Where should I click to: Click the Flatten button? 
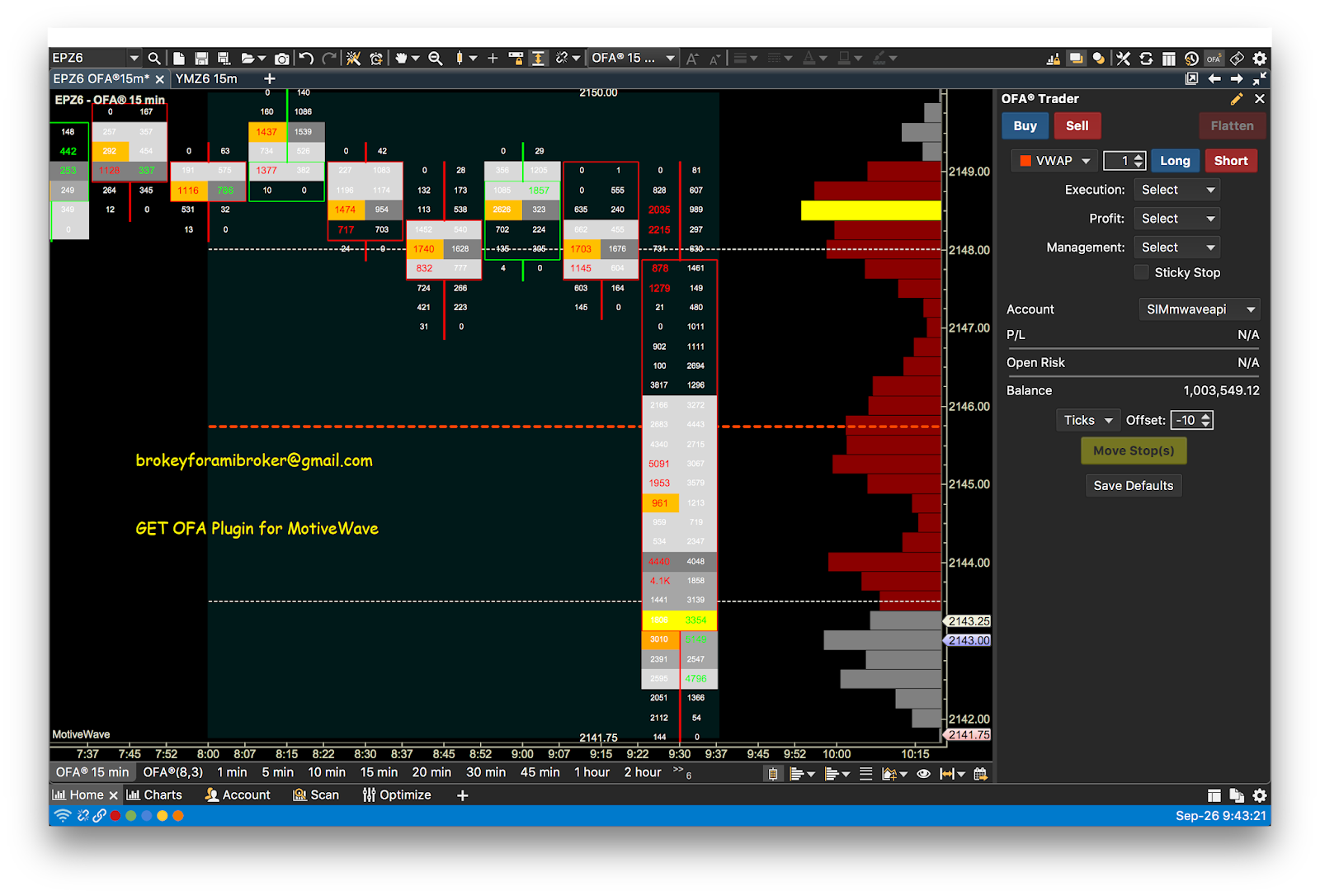click(1232, 125)
